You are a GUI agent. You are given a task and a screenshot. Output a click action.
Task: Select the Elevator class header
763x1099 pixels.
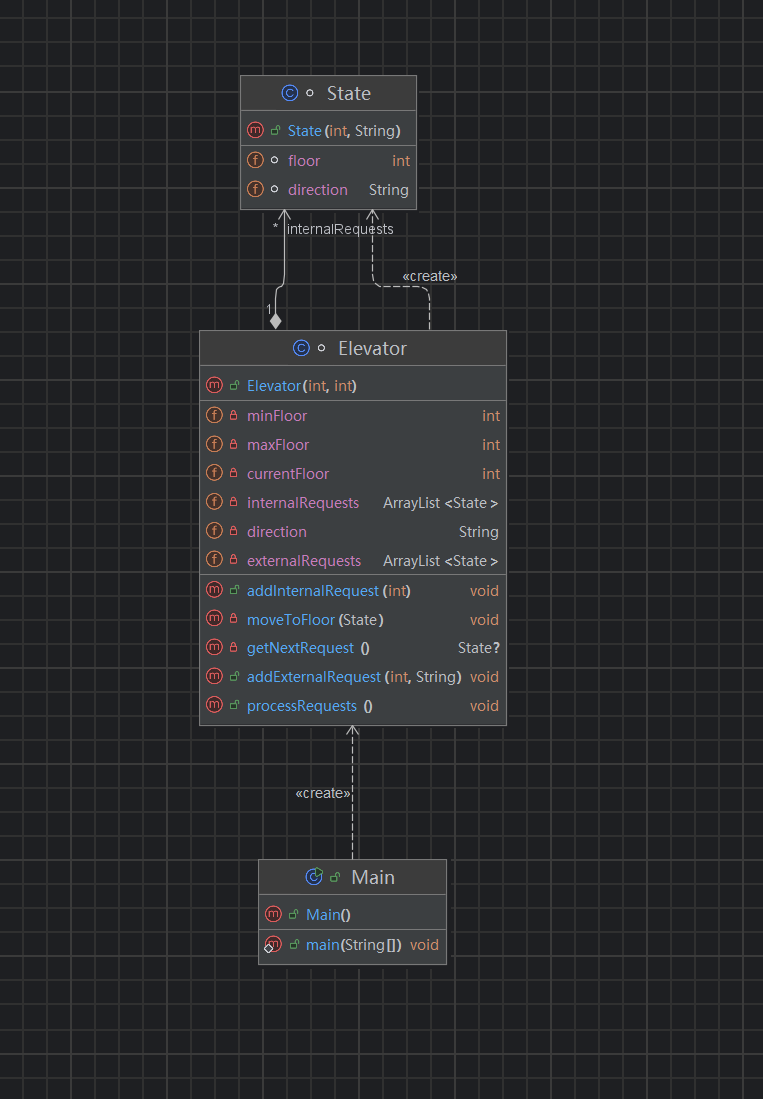tap(352, 348)
